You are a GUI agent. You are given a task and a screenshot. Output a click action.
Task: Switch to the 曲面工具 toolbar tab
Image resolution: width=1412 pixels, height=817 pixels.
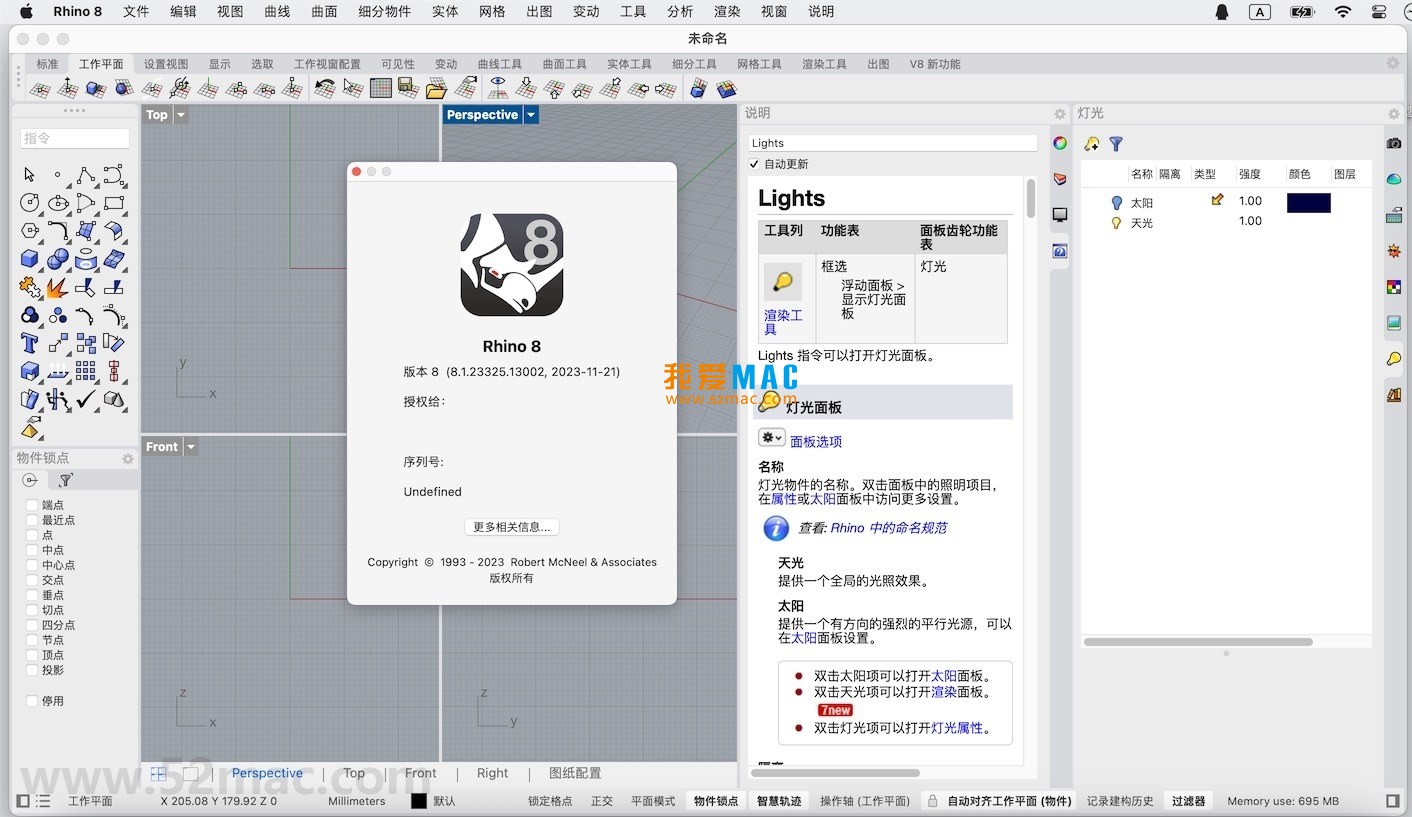[564, 63]
